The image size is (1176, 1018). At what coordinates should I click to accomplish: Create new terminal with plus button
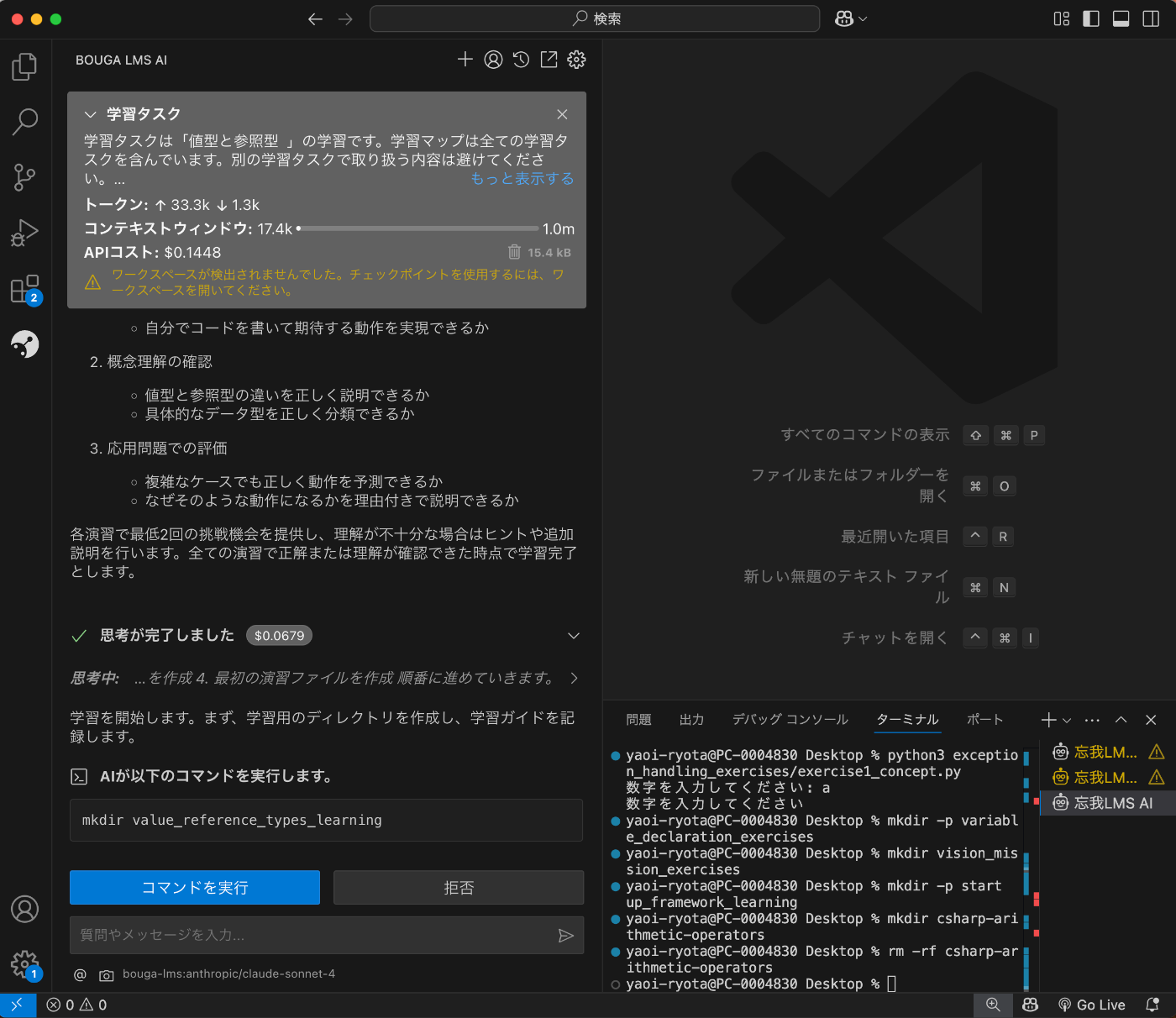[1048, 720]
